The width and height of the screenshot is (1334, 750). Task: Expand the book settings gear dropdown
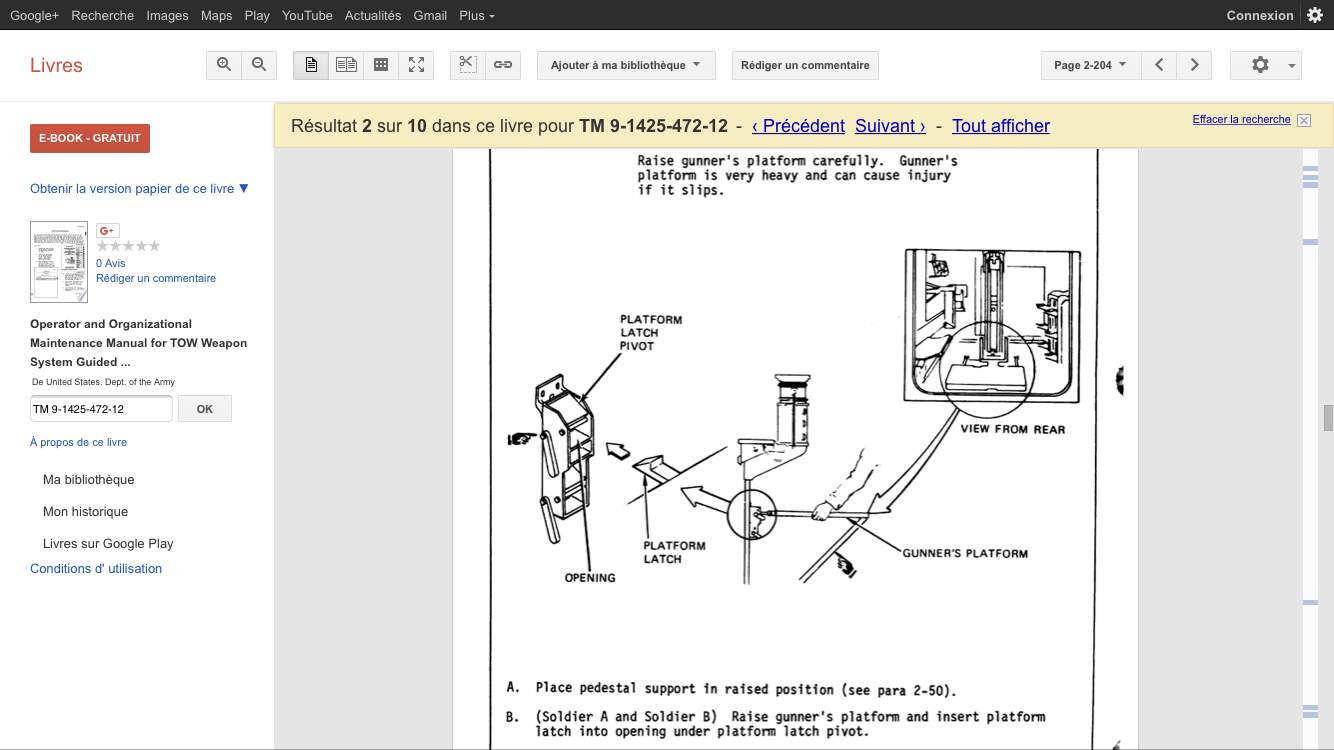pyautogui.click(x=1265, y=65)
